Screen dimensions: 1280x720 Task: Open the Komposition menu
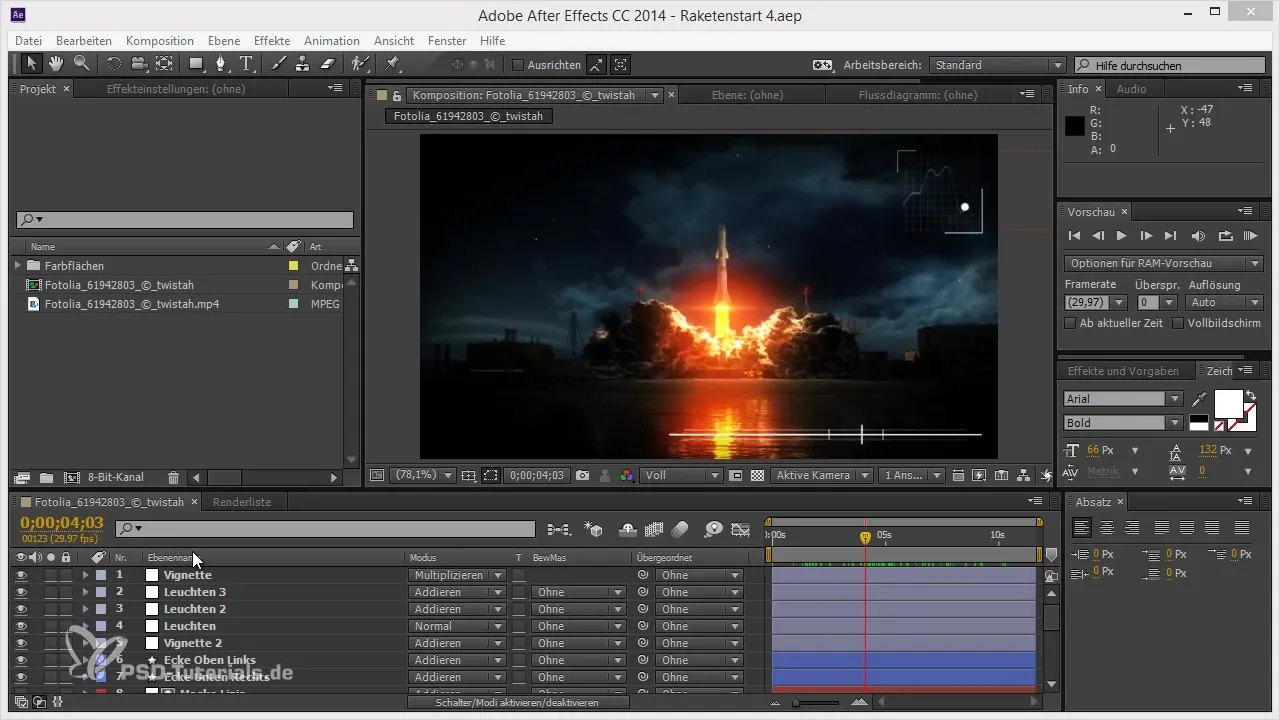click(x=160, y=41)
